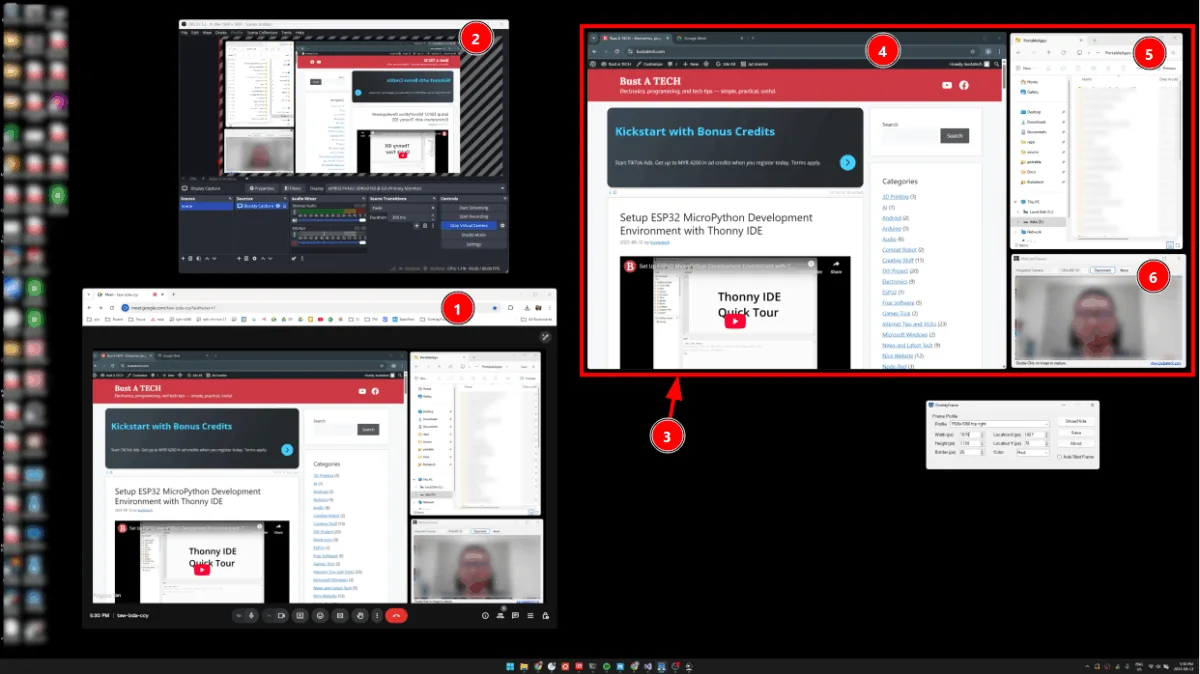Image resolution: width=1200 pixels, height=674 pixels.
Task: Play the Thonny IDE Quick Tour video
Action: (x=735, y=321)
